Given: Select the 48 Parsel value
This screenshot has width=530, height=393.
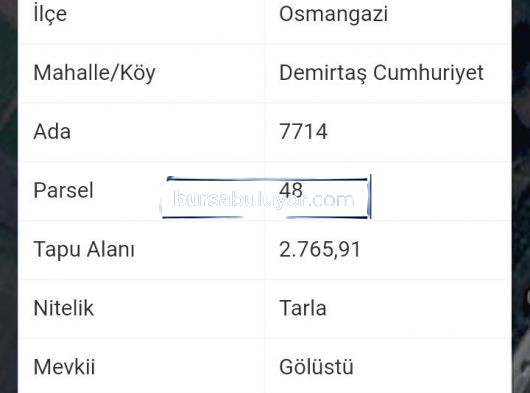Looking at the screenshot, I should point(291,189).
